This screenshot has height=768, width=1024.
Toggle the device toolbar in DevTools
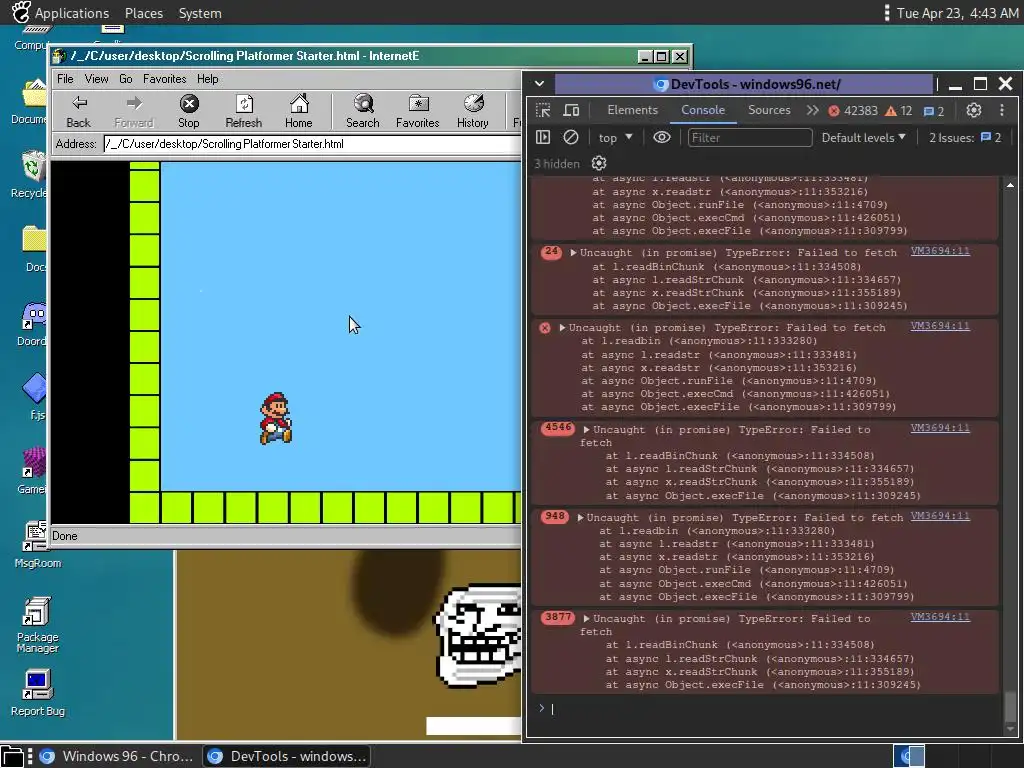(x=571, y=110)
